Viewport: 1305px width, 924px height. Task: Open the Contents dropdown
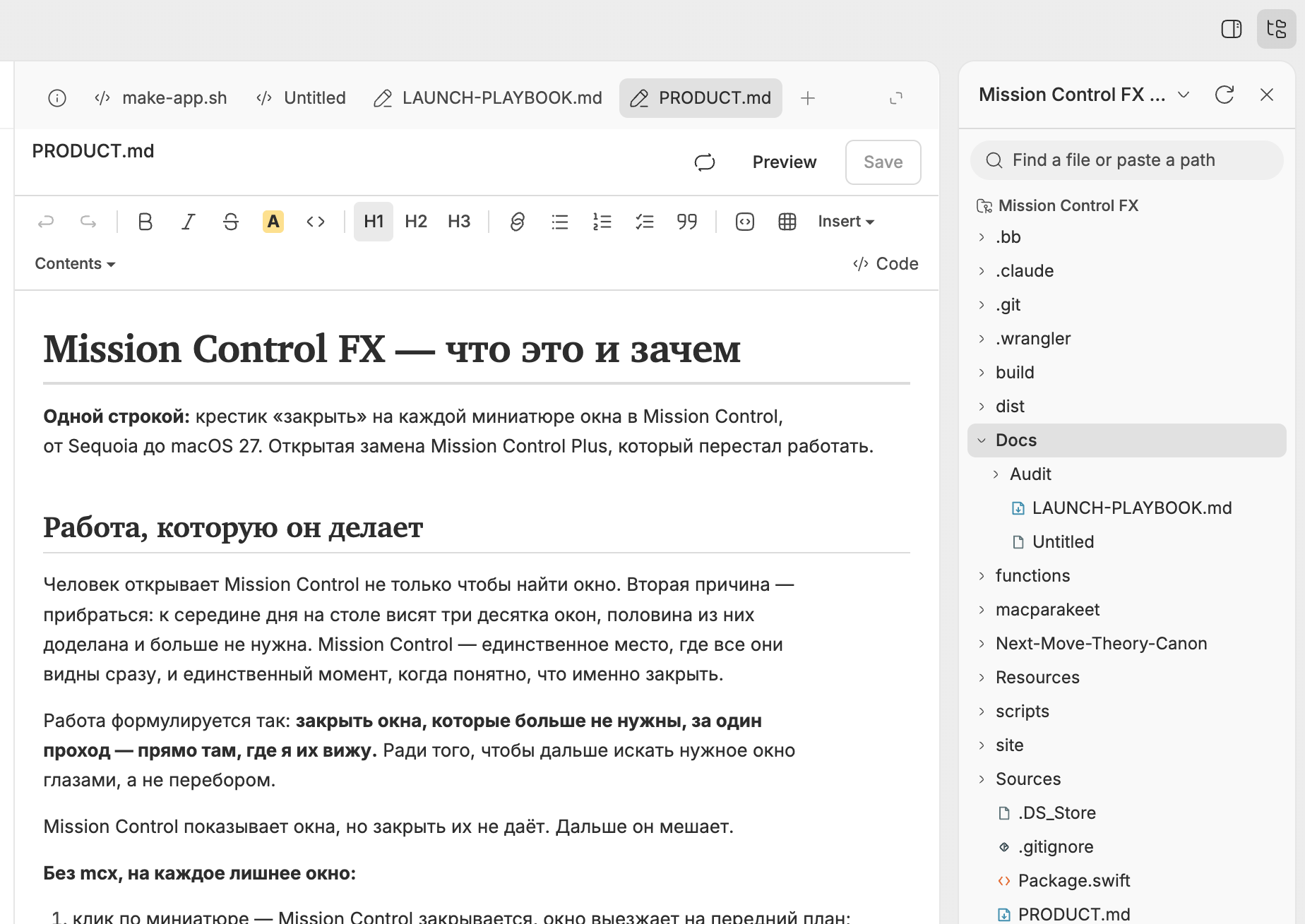(75, 264)
